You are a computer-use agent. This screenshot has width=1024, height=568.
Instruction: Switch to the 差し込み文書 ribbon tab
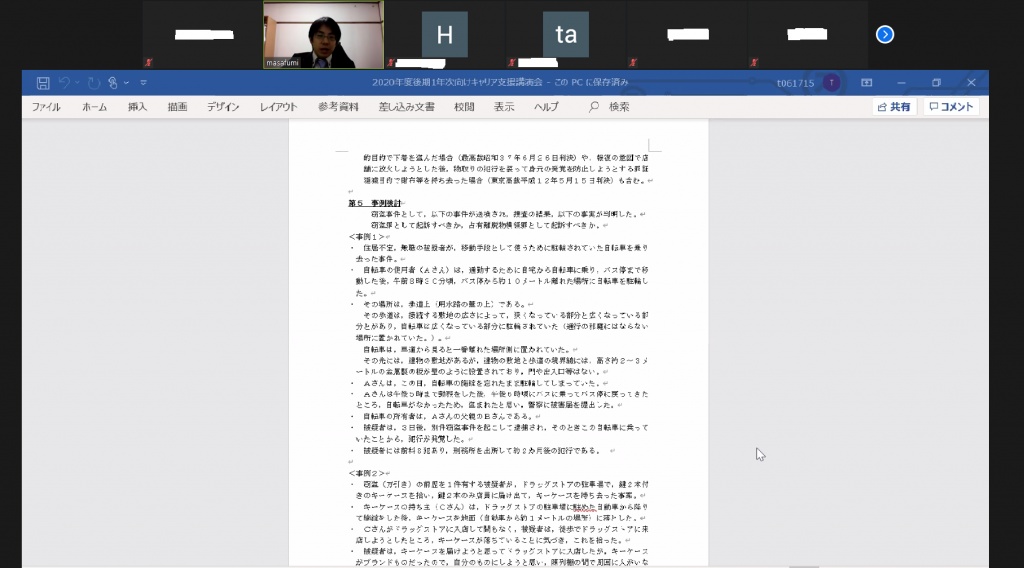[406, 106]
